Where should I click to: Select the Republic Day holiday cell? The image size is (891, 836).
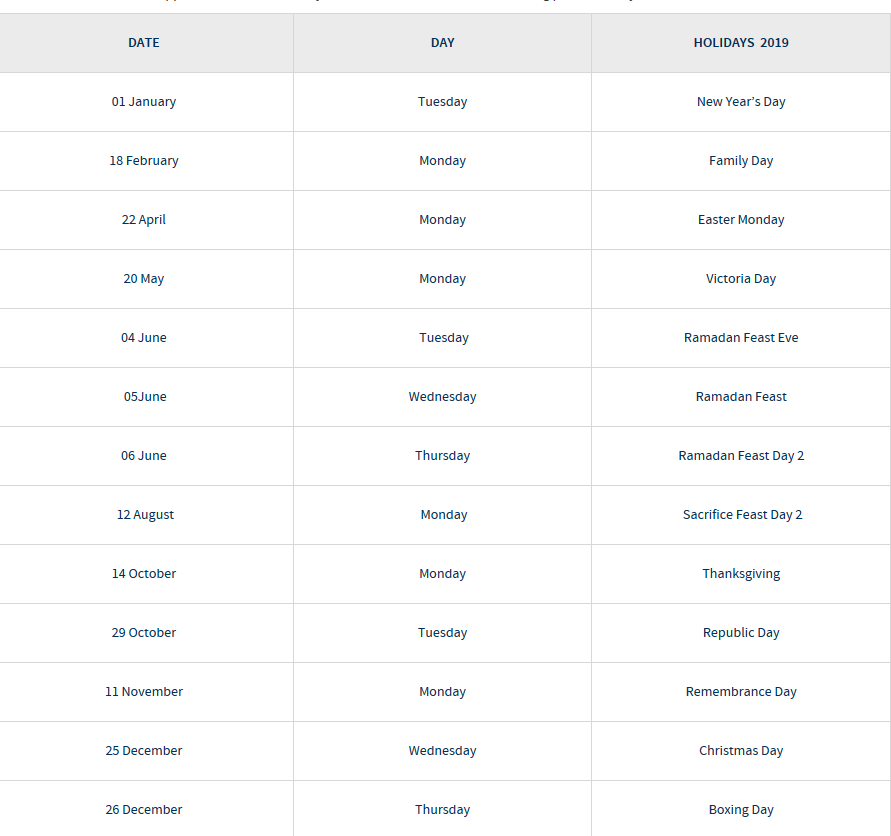pos(741,633)
